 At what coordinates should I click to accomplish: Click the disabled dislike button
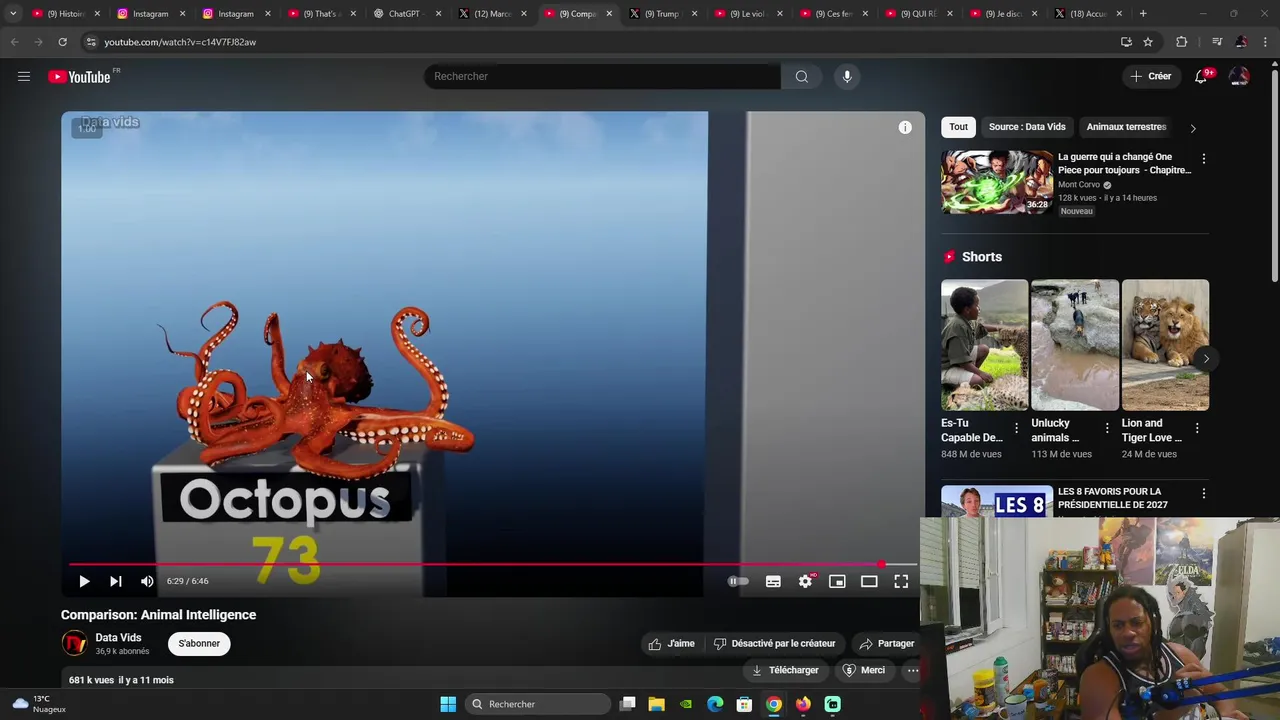point(775,643)
